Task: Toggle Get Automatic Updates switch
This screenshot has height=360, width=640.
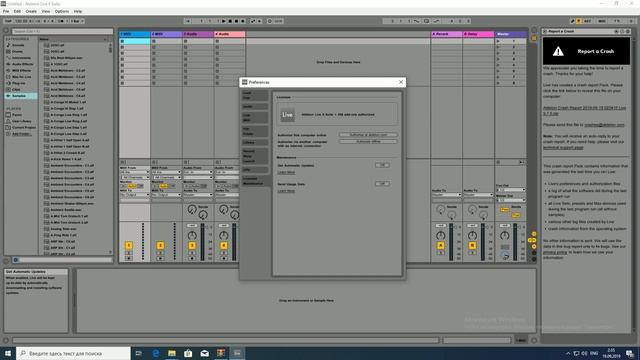Action: click(382, 165)
